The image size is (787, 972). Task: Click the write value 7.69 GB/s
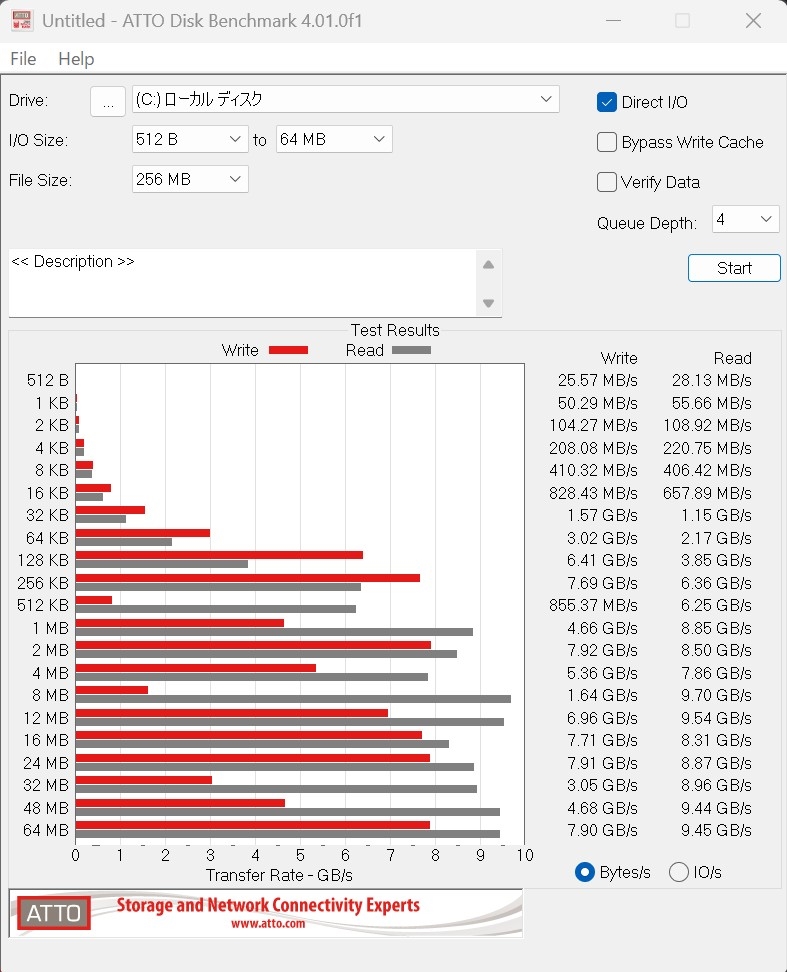point(602,583)
